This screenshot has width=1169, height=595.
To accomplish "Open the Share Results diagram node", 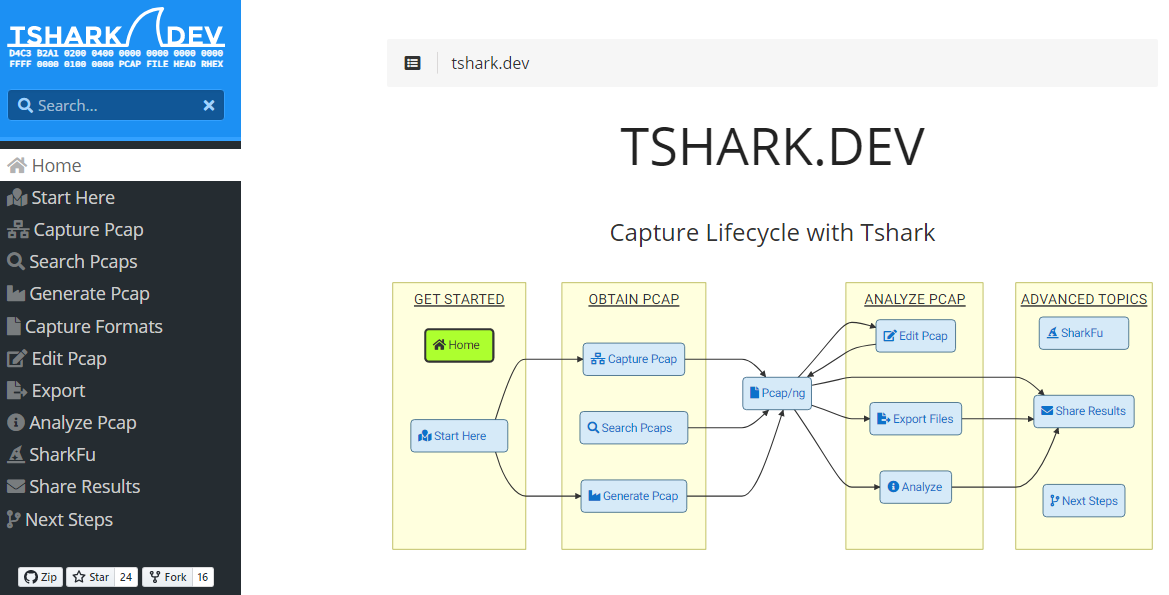I will (x=1084, y=411).
